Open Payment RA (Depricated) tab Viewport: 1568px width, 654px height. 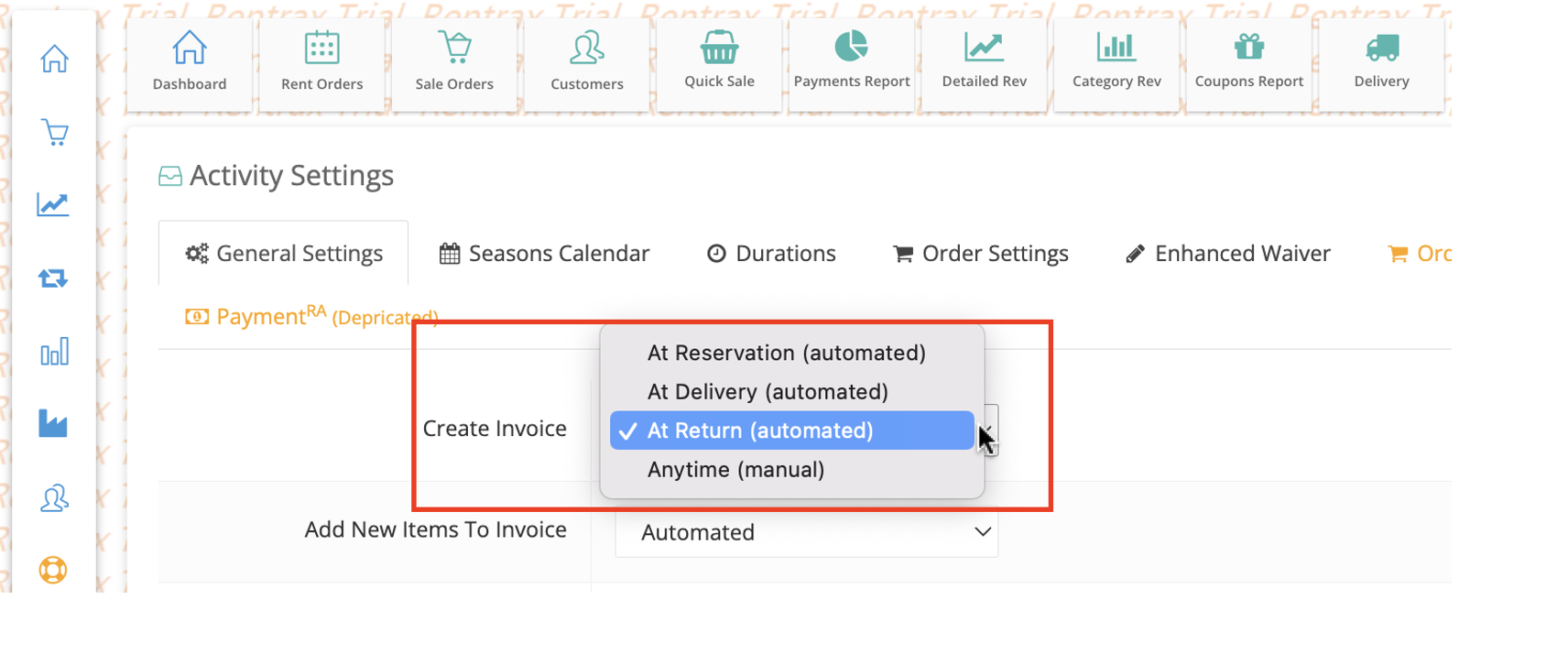(x=312, y=316)
